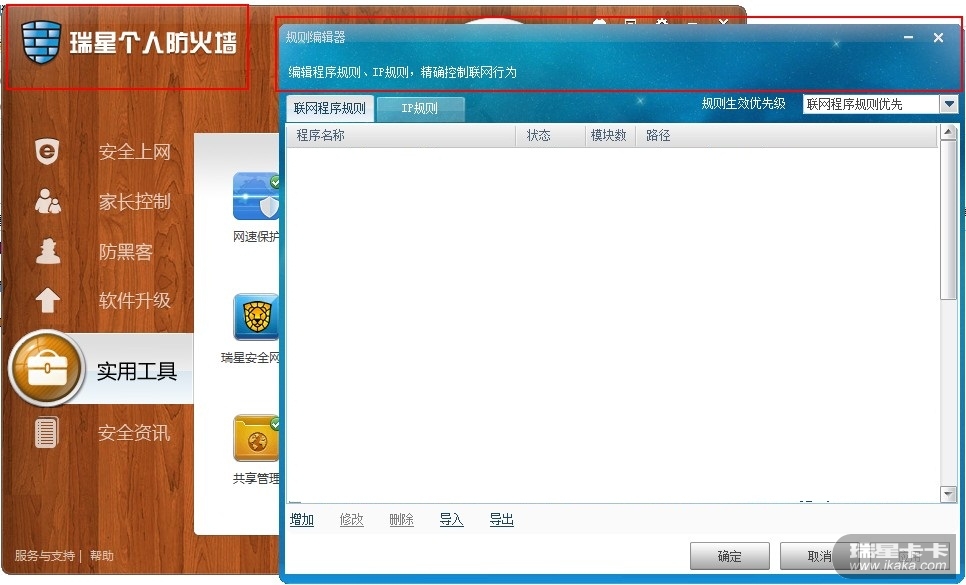This screenshot has height=585, width=966.
Task: Sort by 模块数 column header
Action: point(610,135)
